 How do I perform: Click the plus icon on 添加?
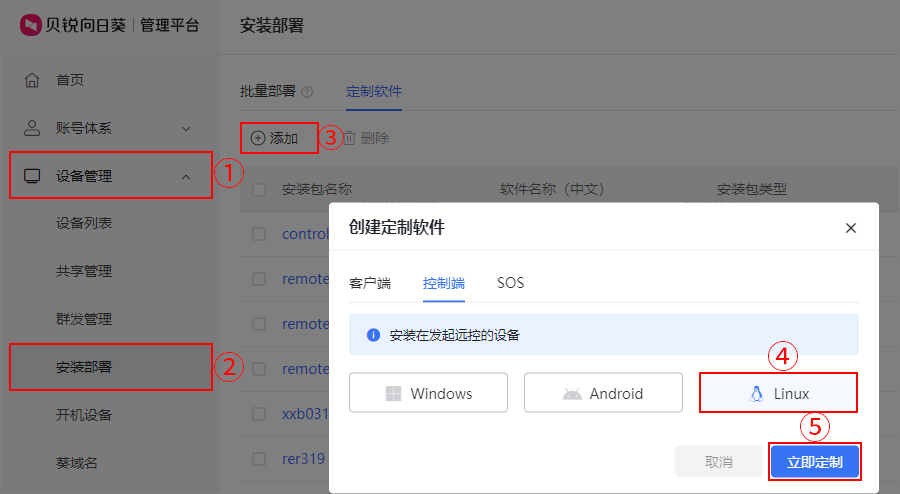(x=258, y=138)
